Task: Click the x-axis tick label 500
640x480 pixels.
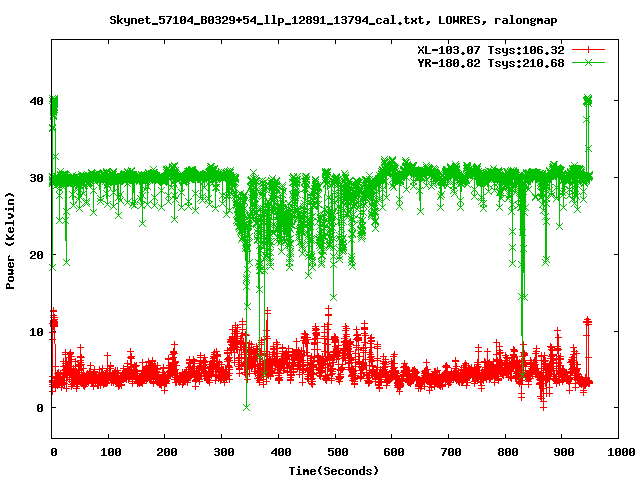Action: click(x=338, y=452)
